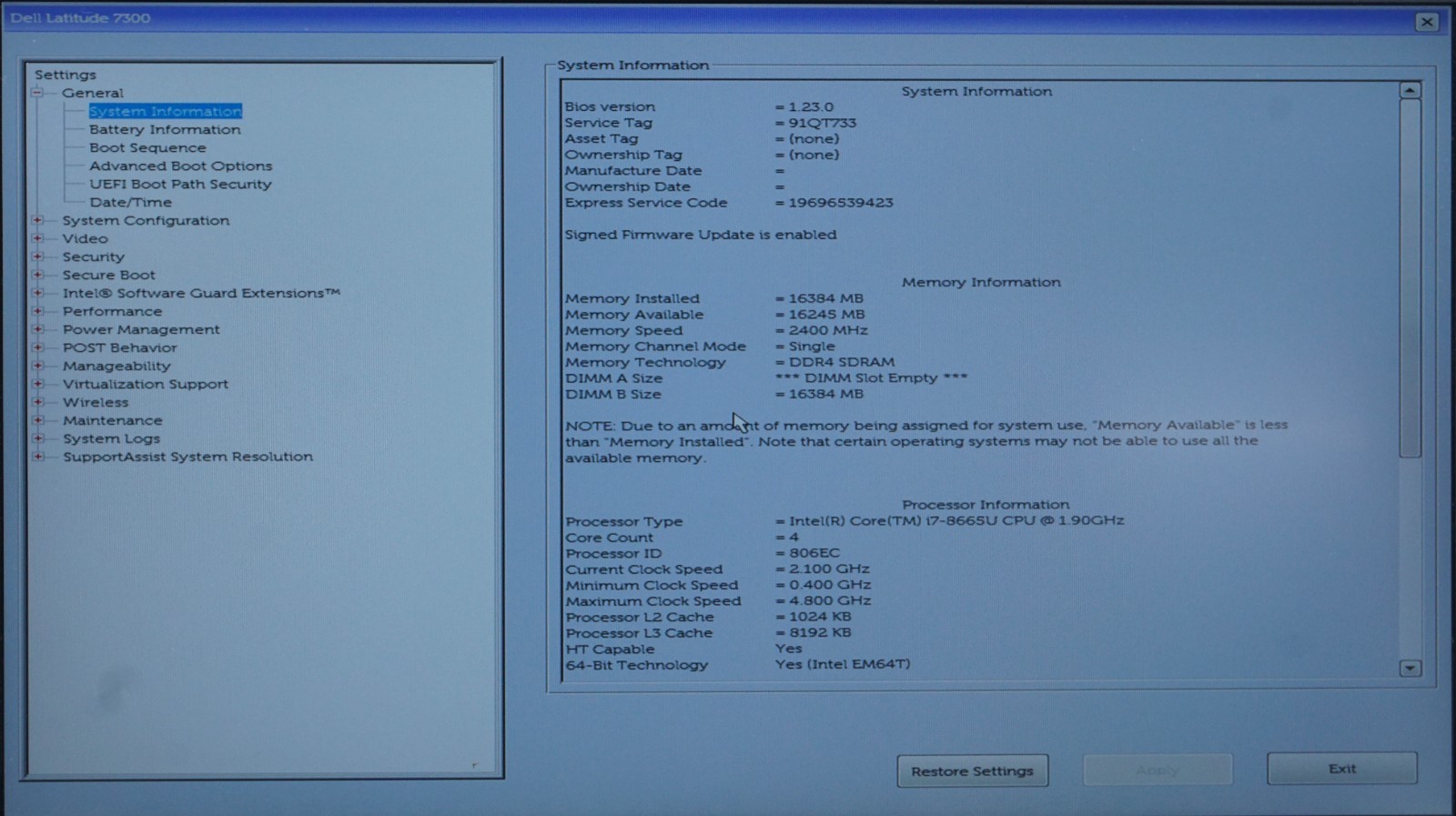This screenshot has width=1456, height=816.
Task: Expand the Maintenance node
Action: click(x=37, y=420)
